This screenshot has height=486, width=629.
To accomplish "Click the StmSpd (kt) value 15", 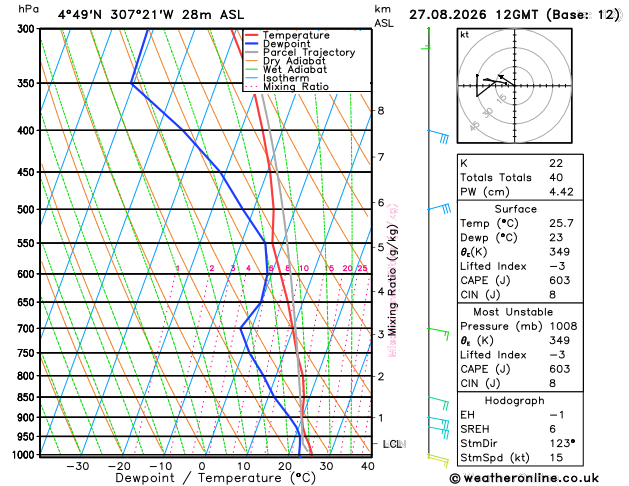I will 556,458.
